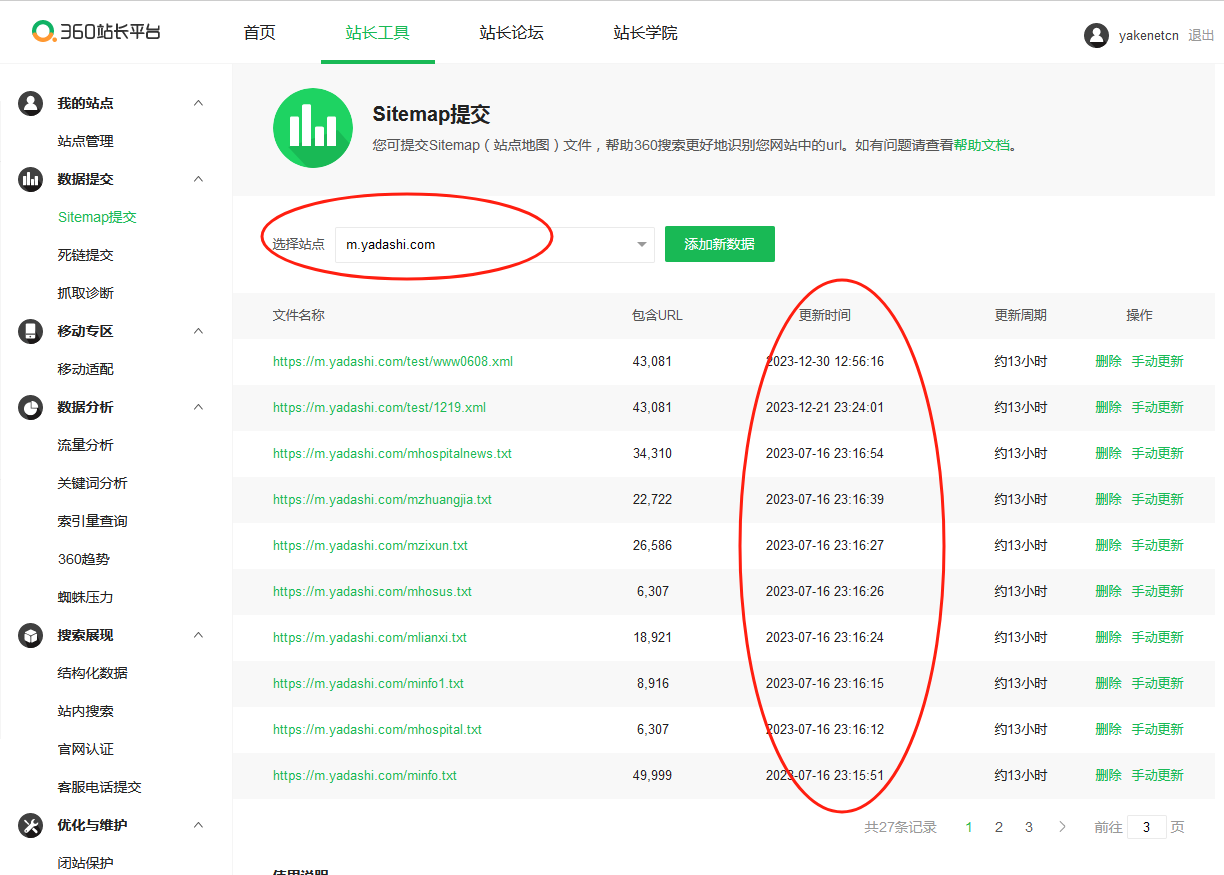The image size is (1224, 875).
Task: Click the 移动专区 phone icon
Action: point(30,331)
